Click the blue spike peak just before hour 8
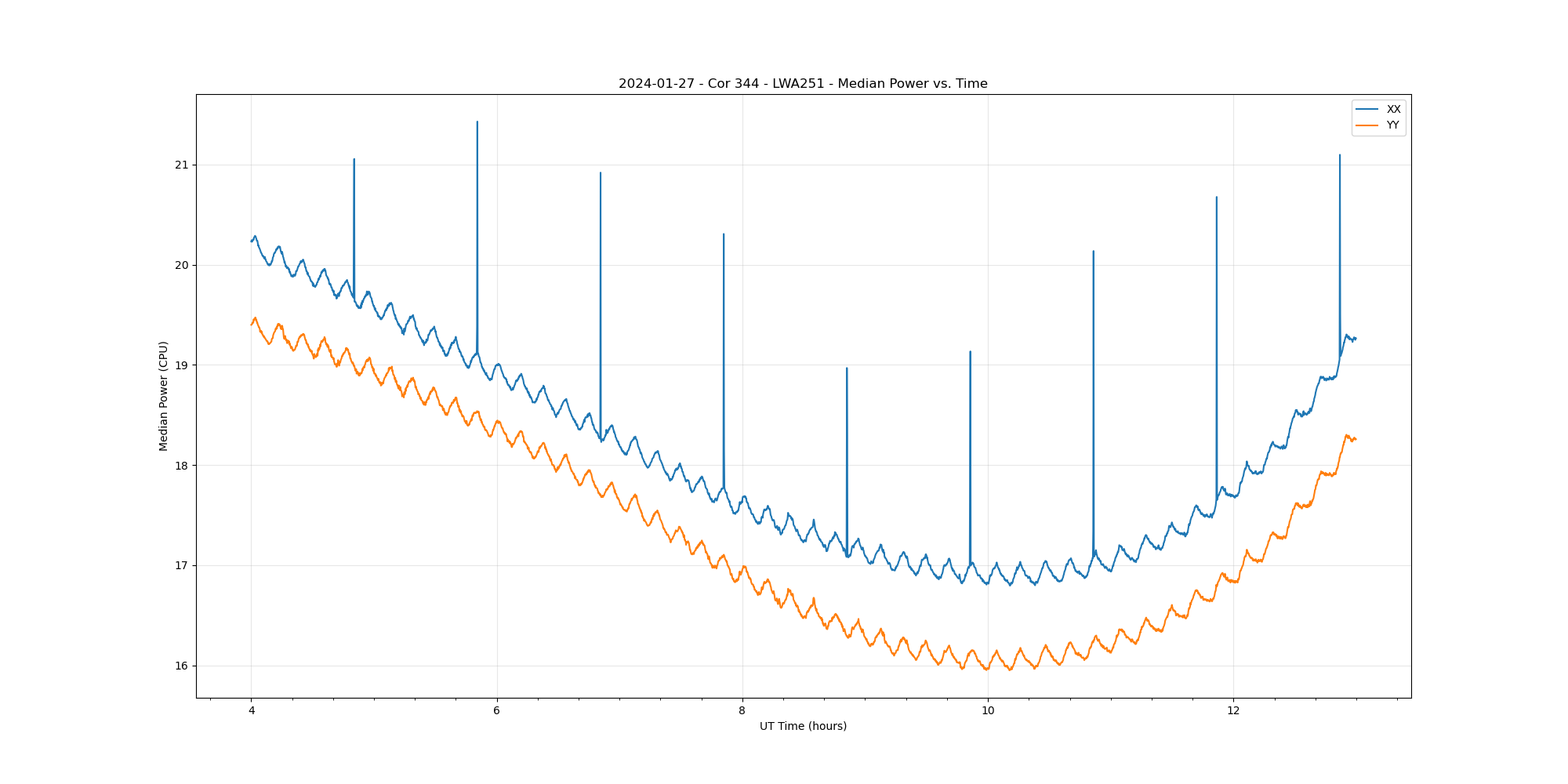 pos(724,234)
